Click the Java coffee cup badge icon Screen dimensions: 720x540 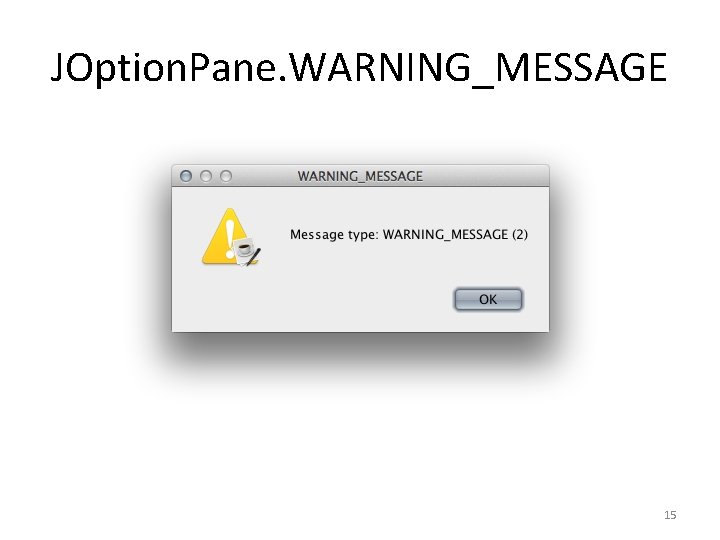(x=244, y=249)
